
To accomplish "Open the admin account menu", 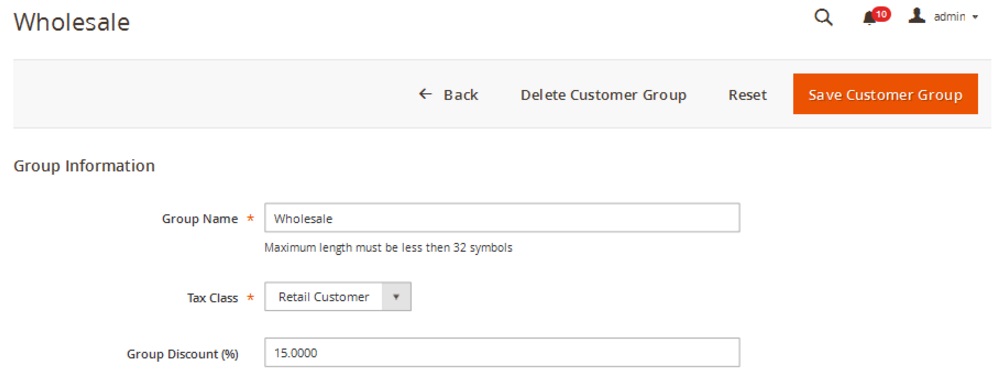I will pyautogui.click(x=944, y=17).
